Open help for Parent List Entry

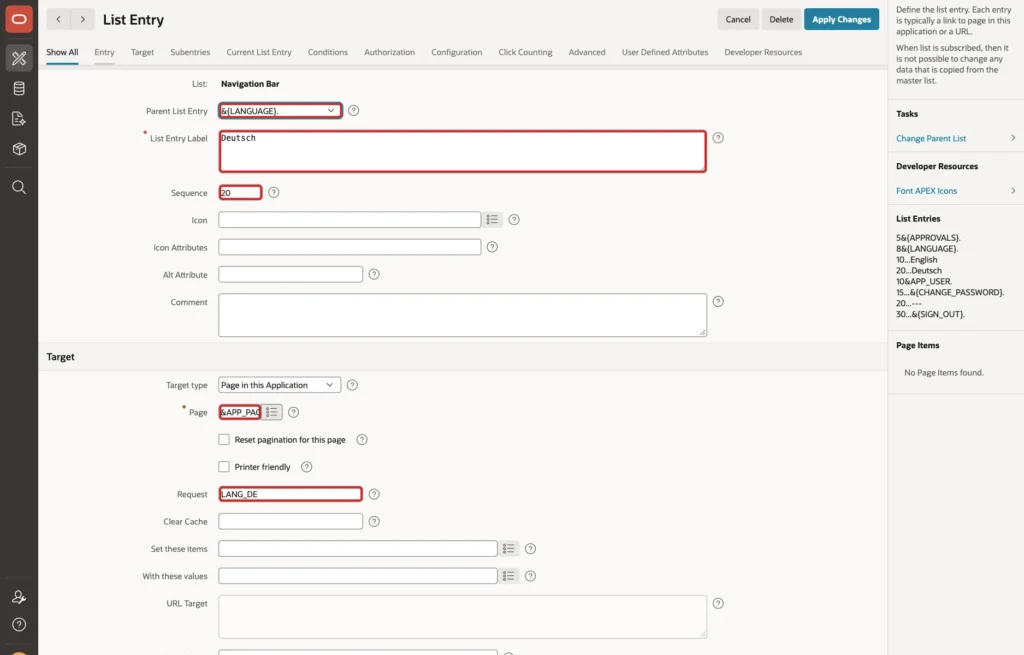[353, 110]
